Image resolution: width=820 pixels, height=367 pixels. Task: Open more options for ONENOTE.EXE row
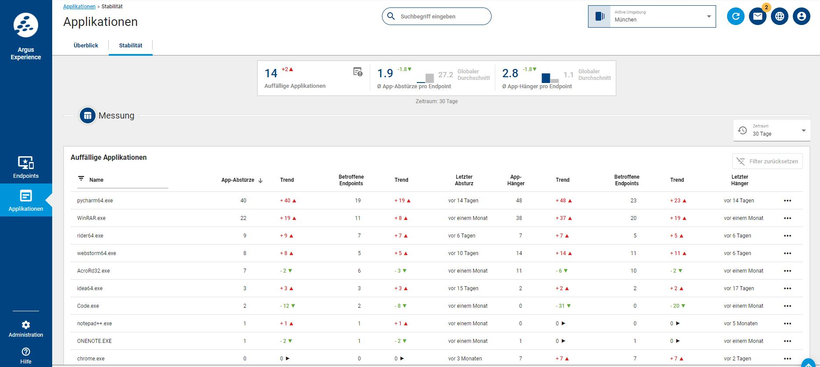click(x=787, y=341)
